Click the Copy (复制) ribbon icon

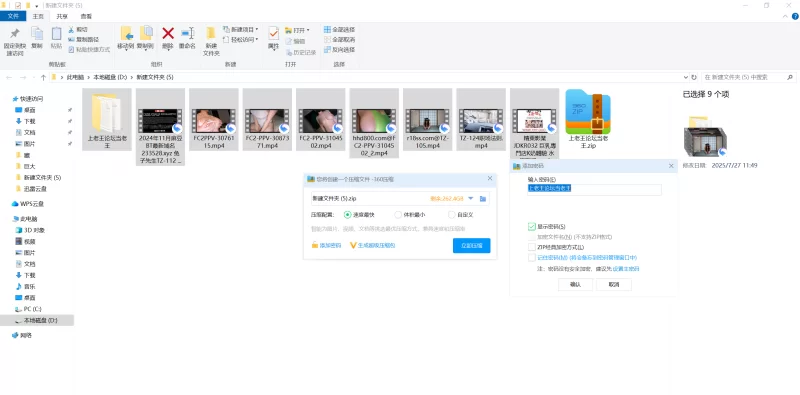click(x=37, y=34)
